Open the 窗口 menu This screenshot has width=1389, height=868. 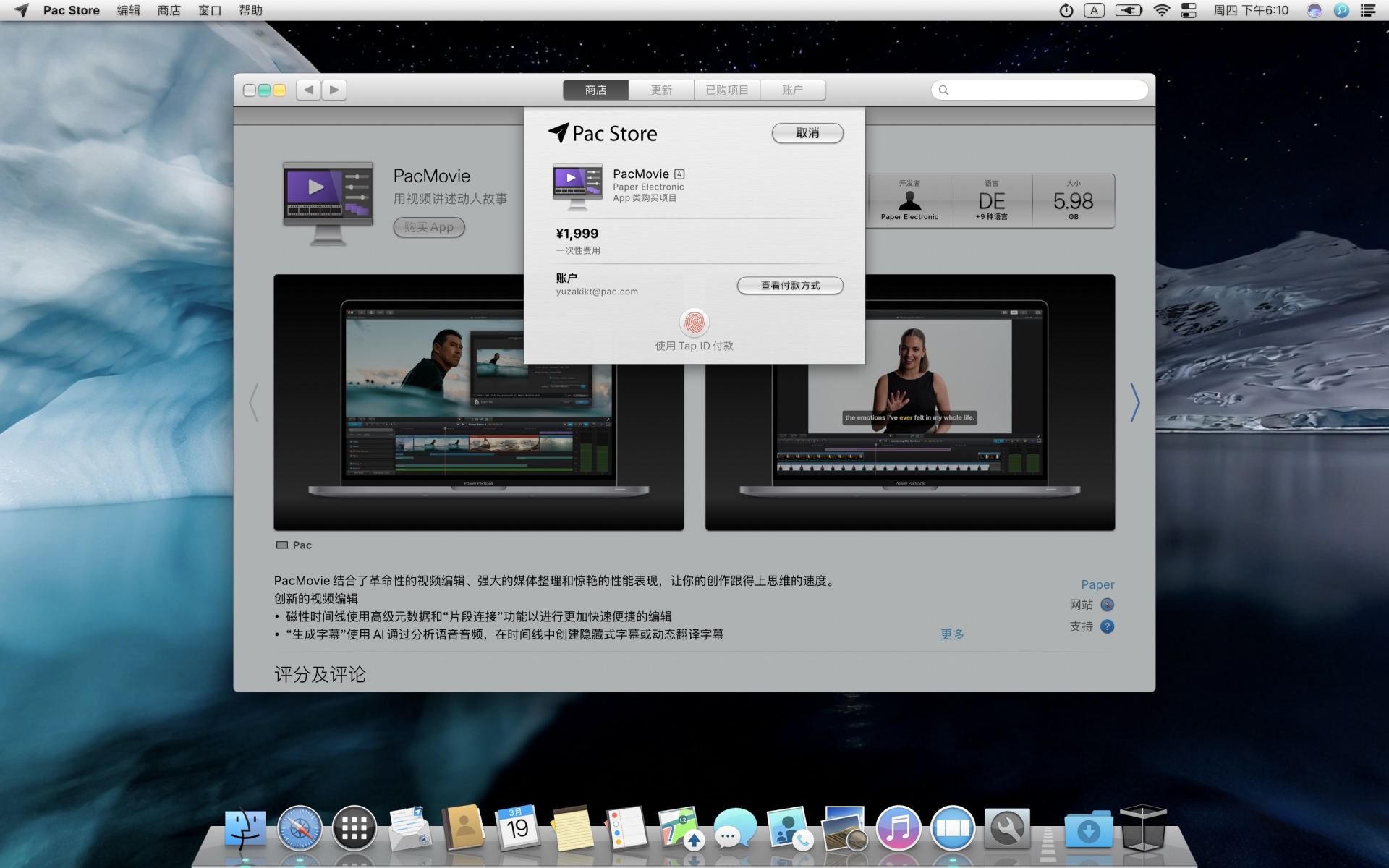(210, 10)
